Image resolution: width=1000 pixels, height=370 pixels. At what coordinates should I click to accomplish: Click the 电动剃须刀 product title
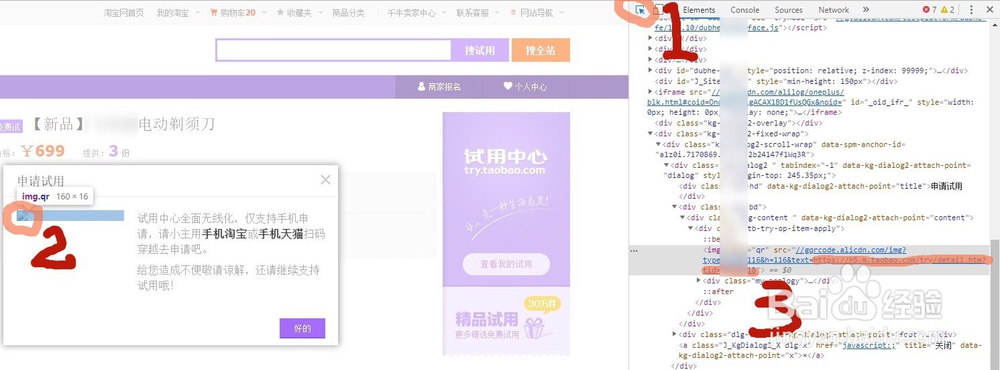point(177,123)
